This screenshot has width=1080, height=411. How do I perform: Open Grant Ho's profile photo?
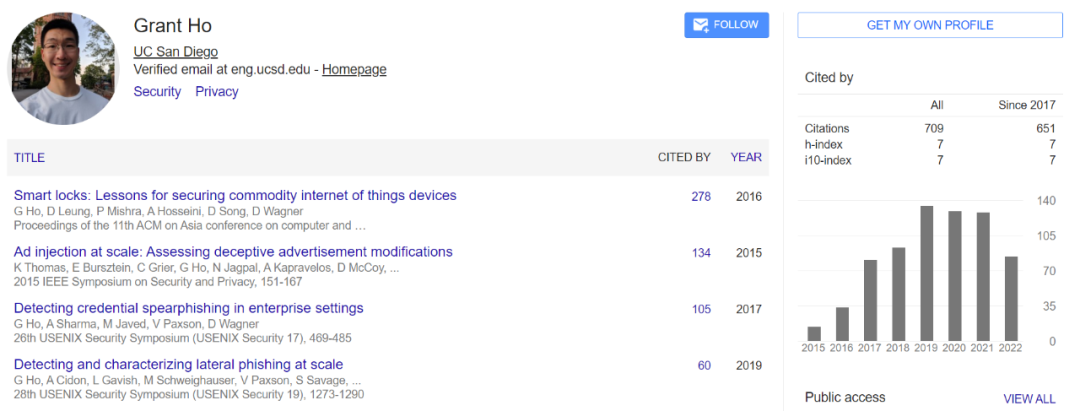pyautogui.click(x=65, y=67)
